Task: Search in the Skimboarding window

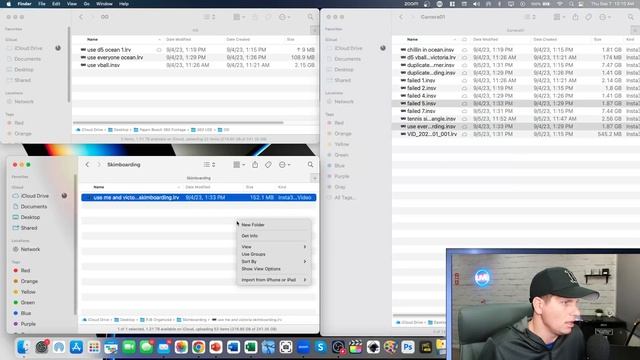Action: coord(311,164)
